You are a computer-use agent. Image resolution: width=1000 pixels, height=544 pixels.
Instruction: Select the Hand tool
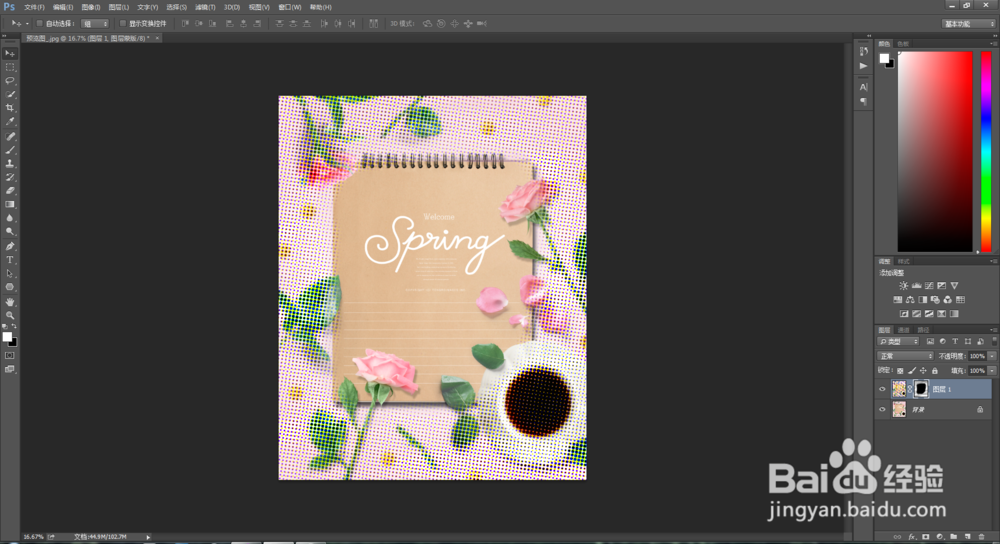(10, 302)
